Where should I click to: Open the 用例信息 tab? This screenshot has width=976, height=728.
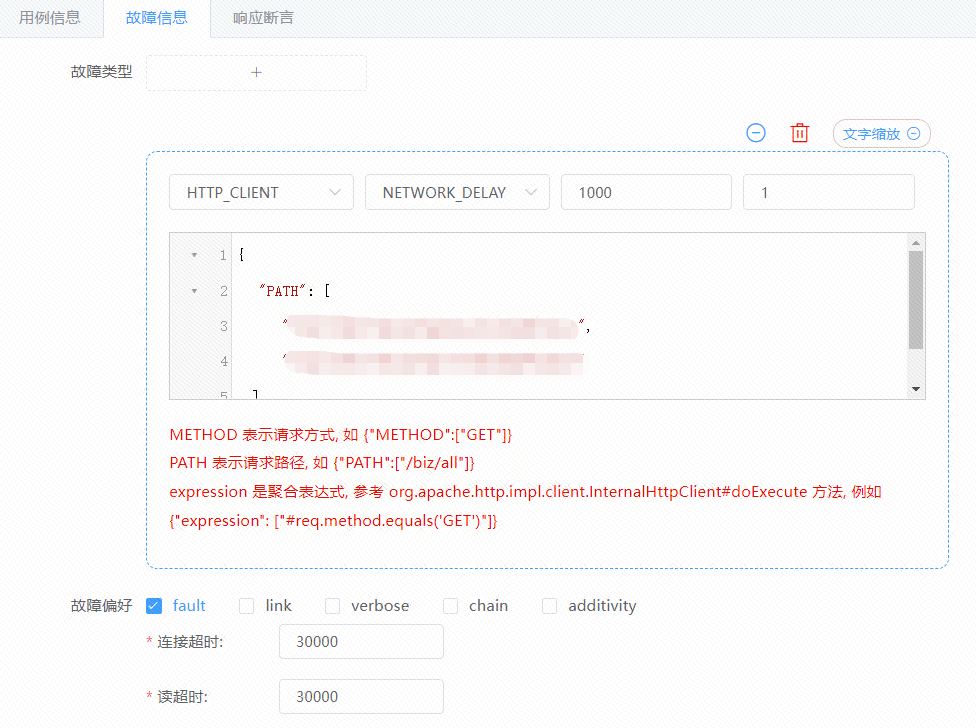point(50,17)
